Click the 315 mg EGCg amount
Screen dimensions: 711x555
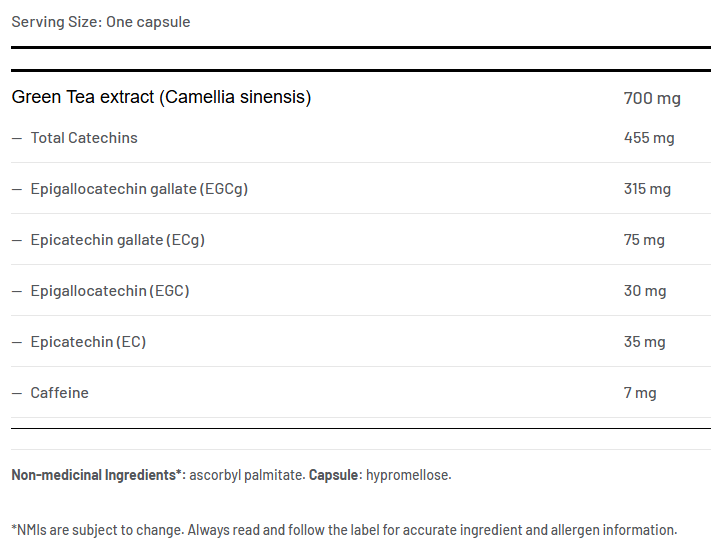tap(647, 189)
